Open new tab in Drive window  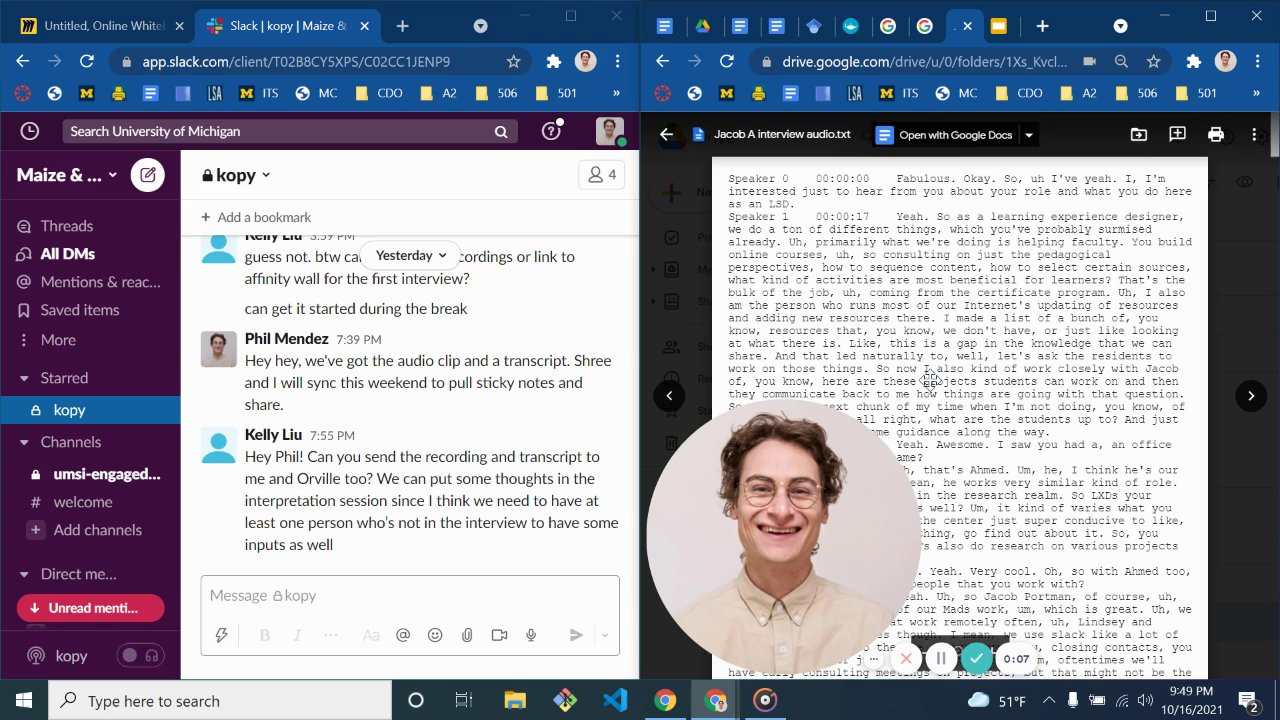tap(1042, 26)
